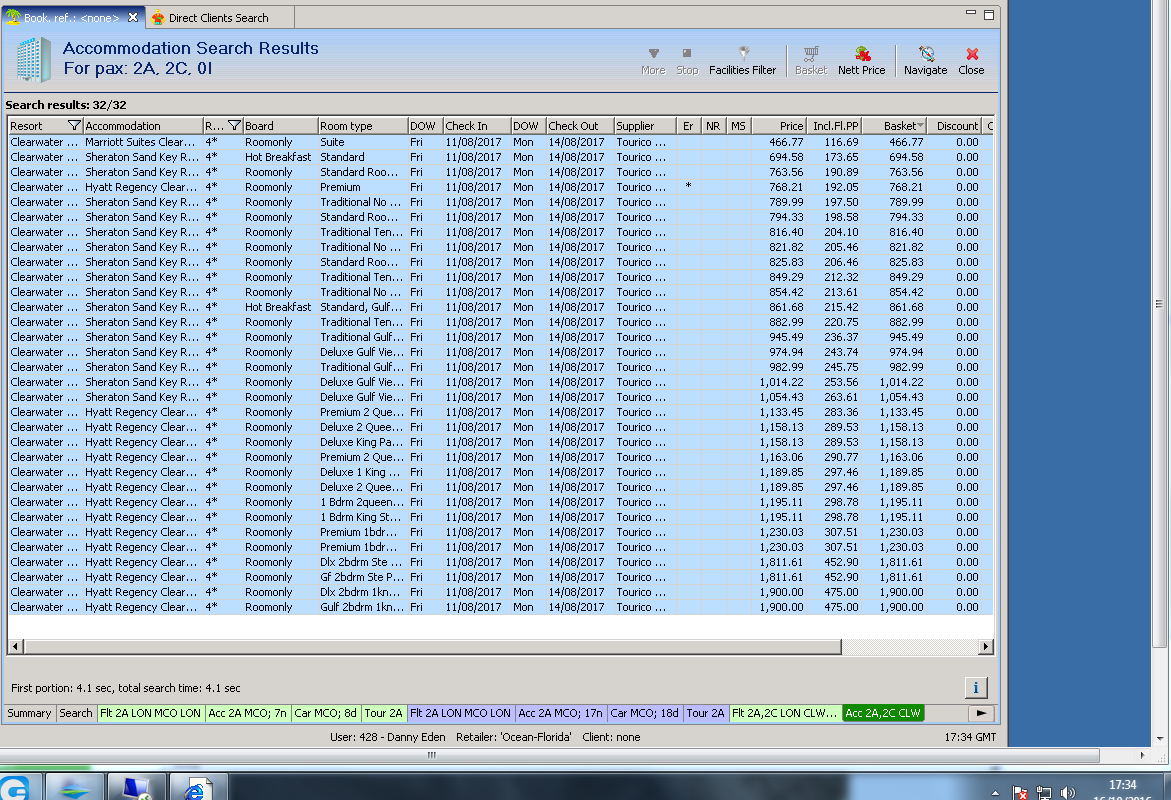The image size is (1171, 800).
Task: Sort by the Price column header
Action: click(x=778, y=125)
